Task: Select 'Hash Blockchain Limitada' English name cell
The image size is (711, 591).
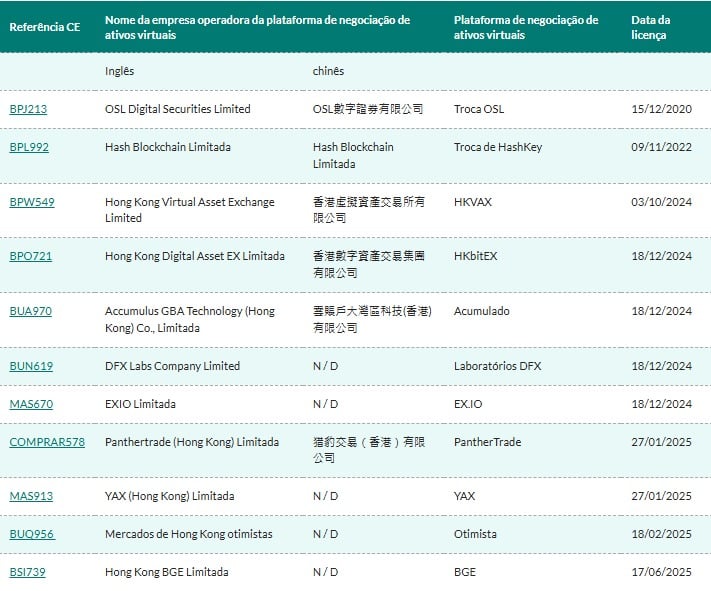Action: pyautogui.click(x=167, y=147)
